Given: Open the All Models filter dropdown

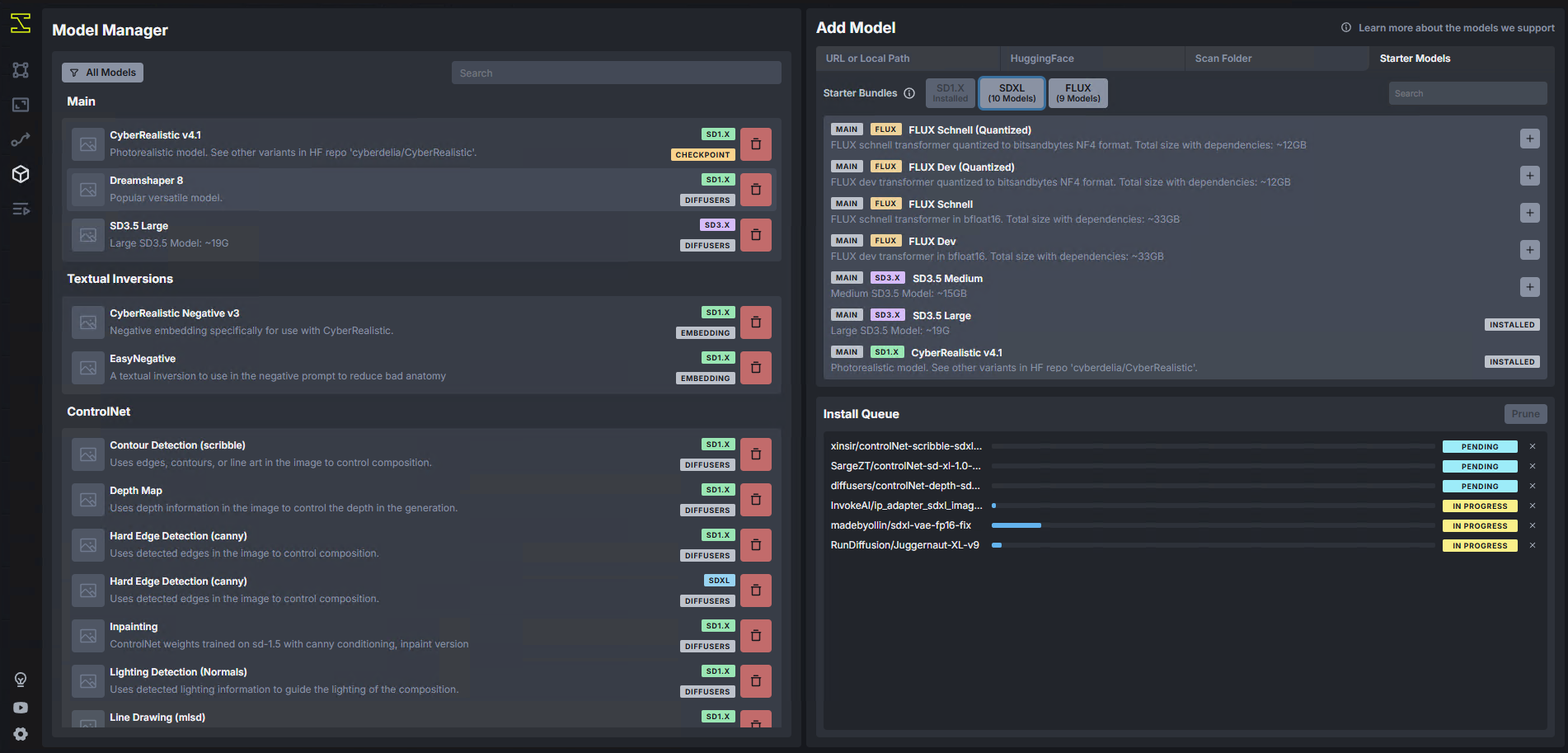Looking at the screenshot, I should tap(102, 73).
